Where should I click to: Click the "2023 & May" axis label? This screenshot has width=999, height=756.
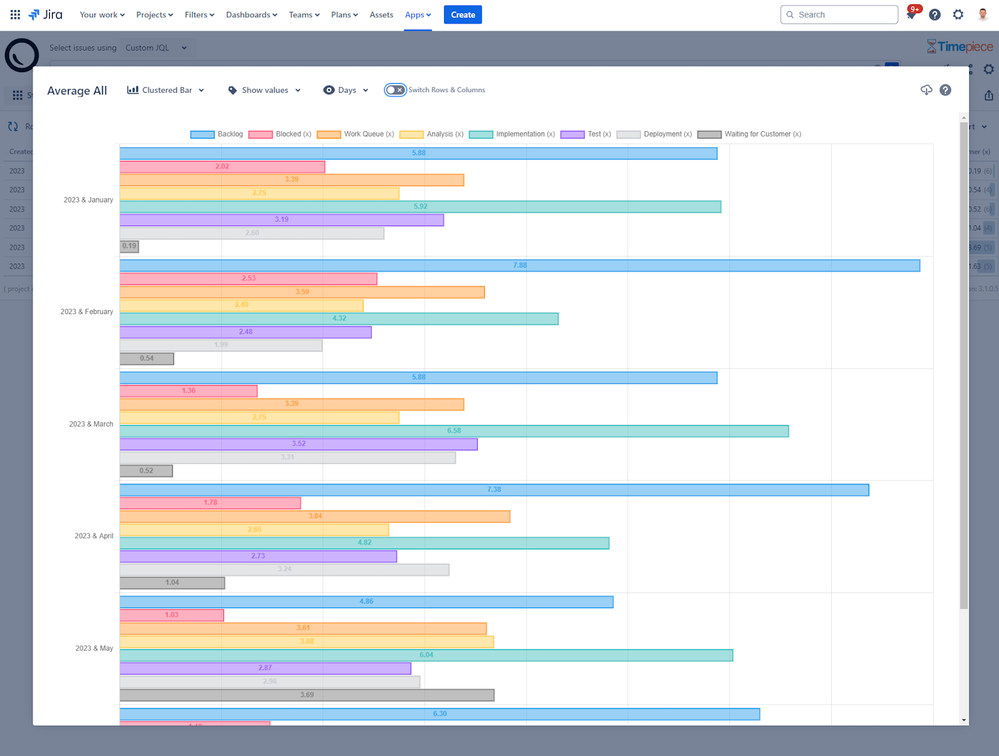(94, 648)
